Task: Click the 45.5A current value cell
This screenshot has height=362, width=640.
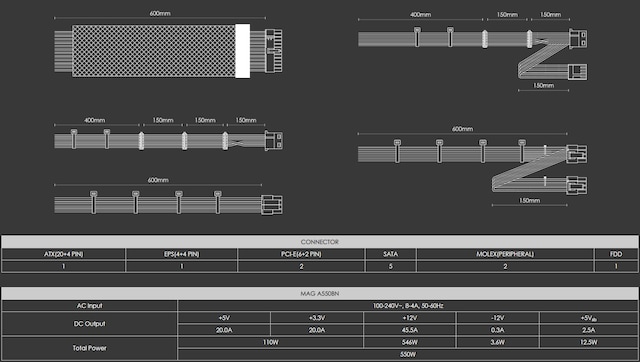Action: pos(409,330)
